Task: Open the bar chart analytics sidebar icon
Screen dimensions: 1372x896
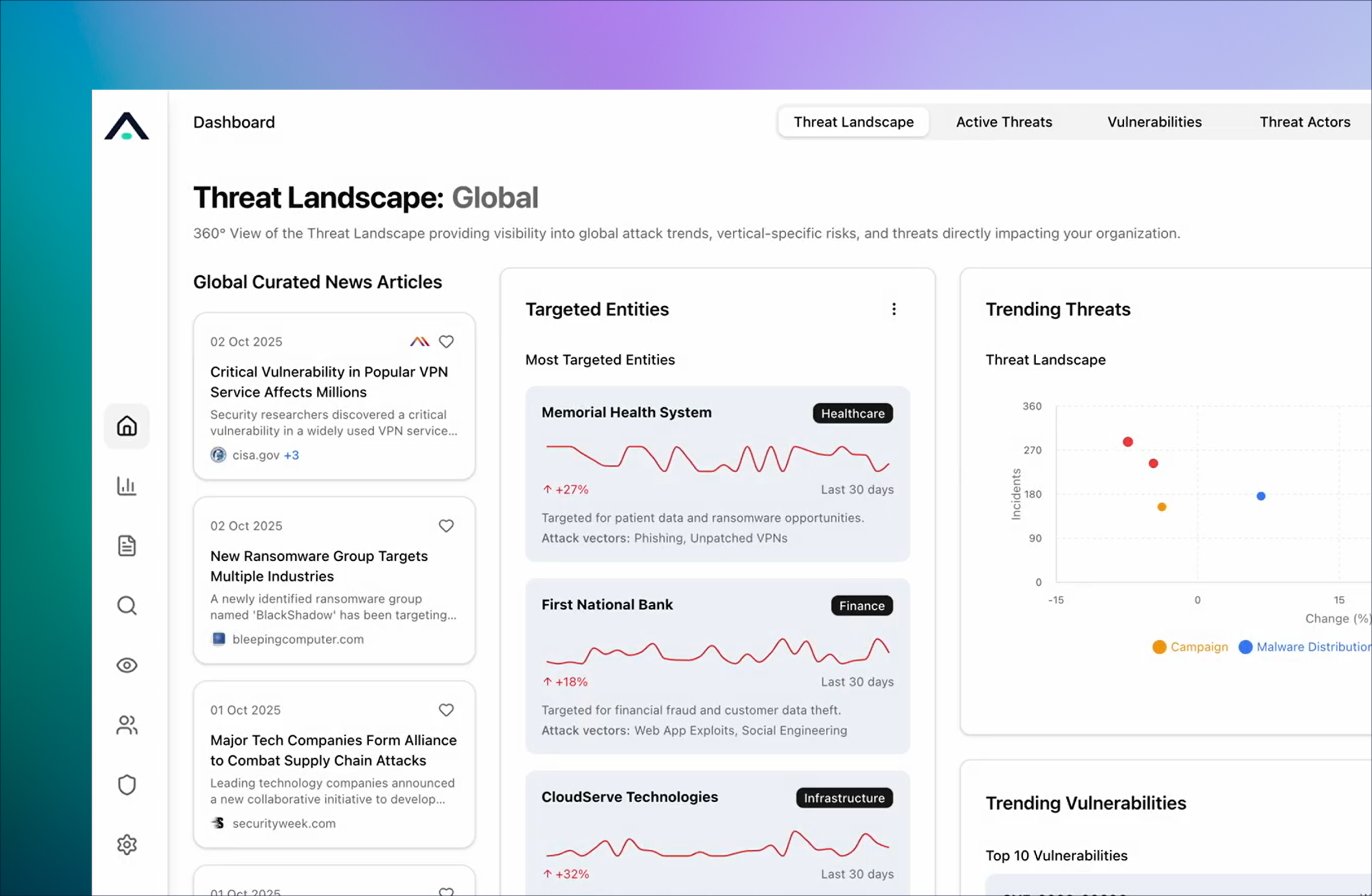Action: click(127, 486)
